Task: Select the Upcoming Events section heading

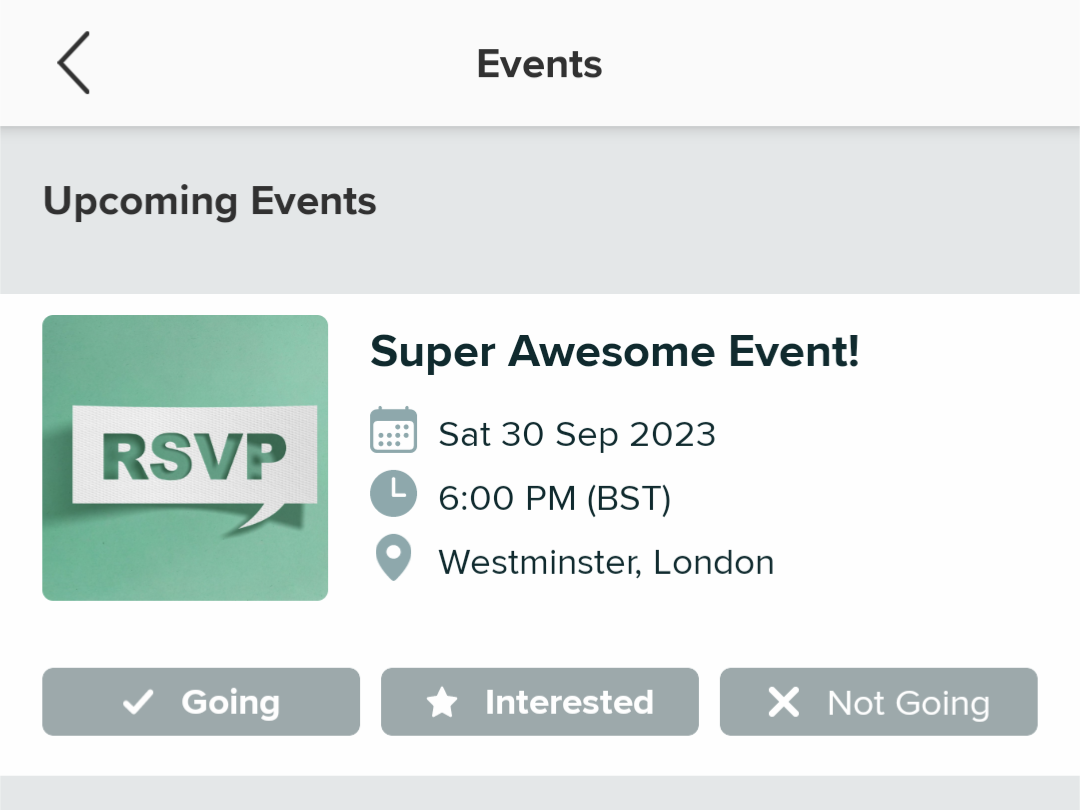Action: click(x=209, y=201)
